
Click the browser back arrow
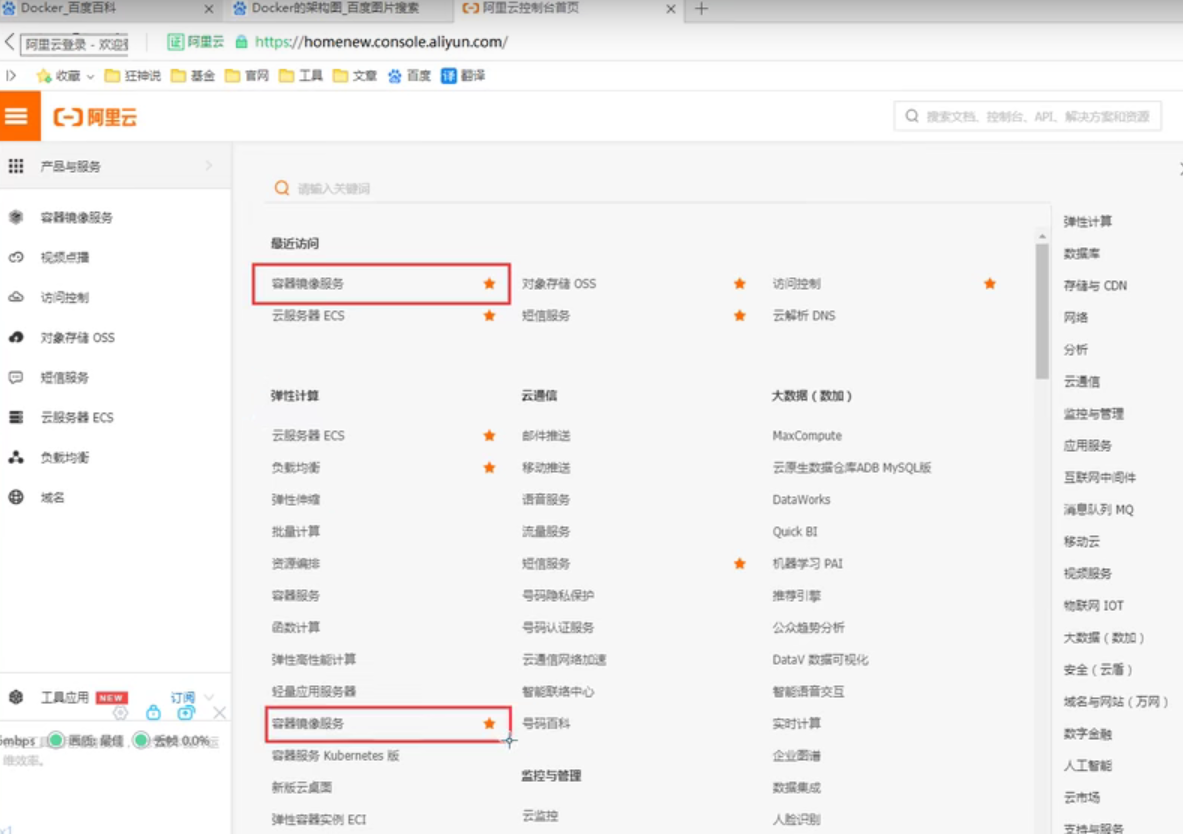[x=9, y=42]
